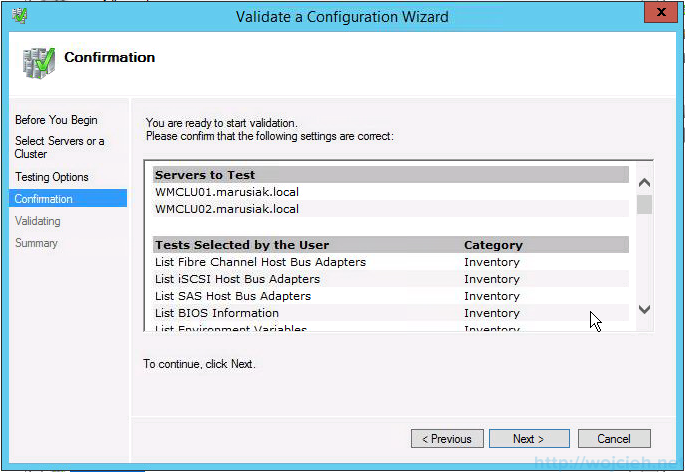Screen dimensions: 685x472
Task: Open the Select Servers or a Cluster step
Action: (x=59, y=147)
